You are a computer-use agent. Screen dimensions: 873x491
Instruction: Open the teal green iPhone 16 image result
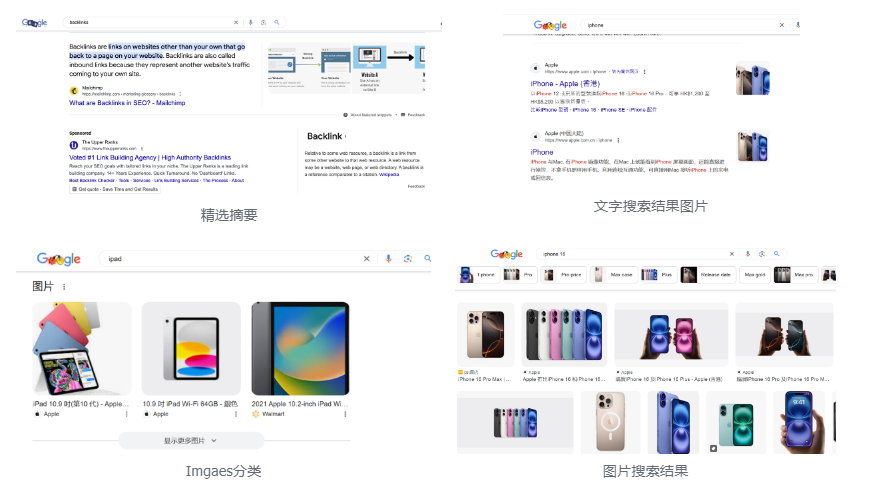(x=736, y=422)
